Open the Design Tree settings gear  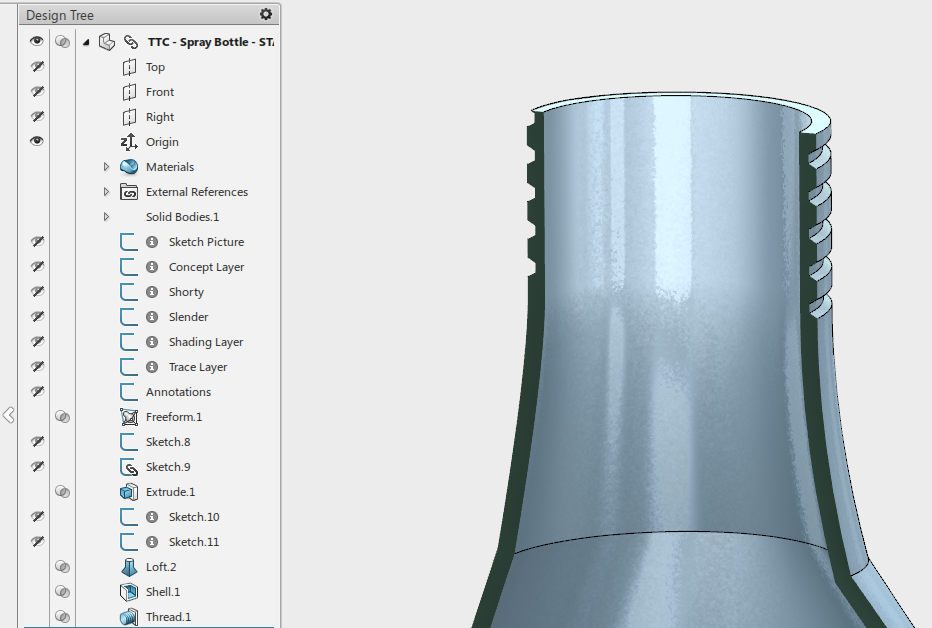tap(265, 14)
